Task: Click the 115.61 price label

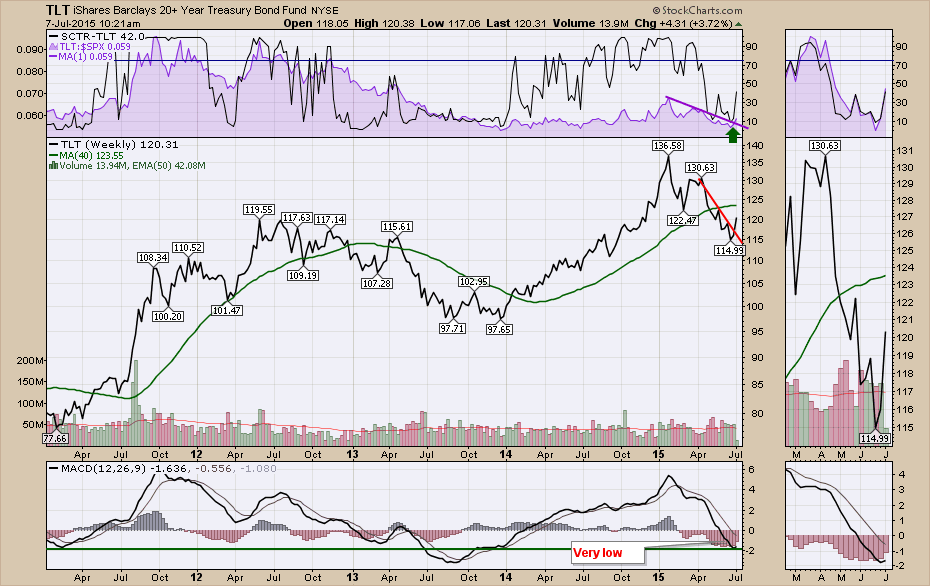Action: [x=397, y=227]
